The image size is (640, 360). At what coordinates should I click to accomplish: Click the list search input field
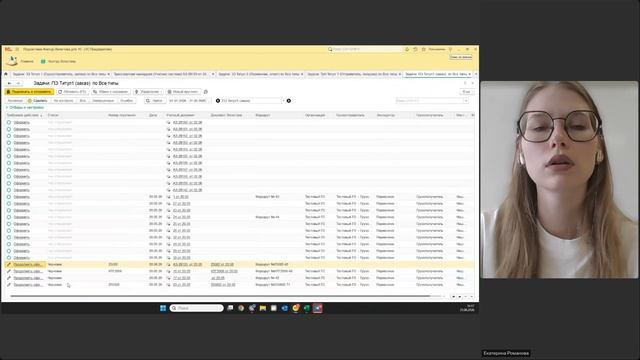pyautogui.click(x=429, y=100)
